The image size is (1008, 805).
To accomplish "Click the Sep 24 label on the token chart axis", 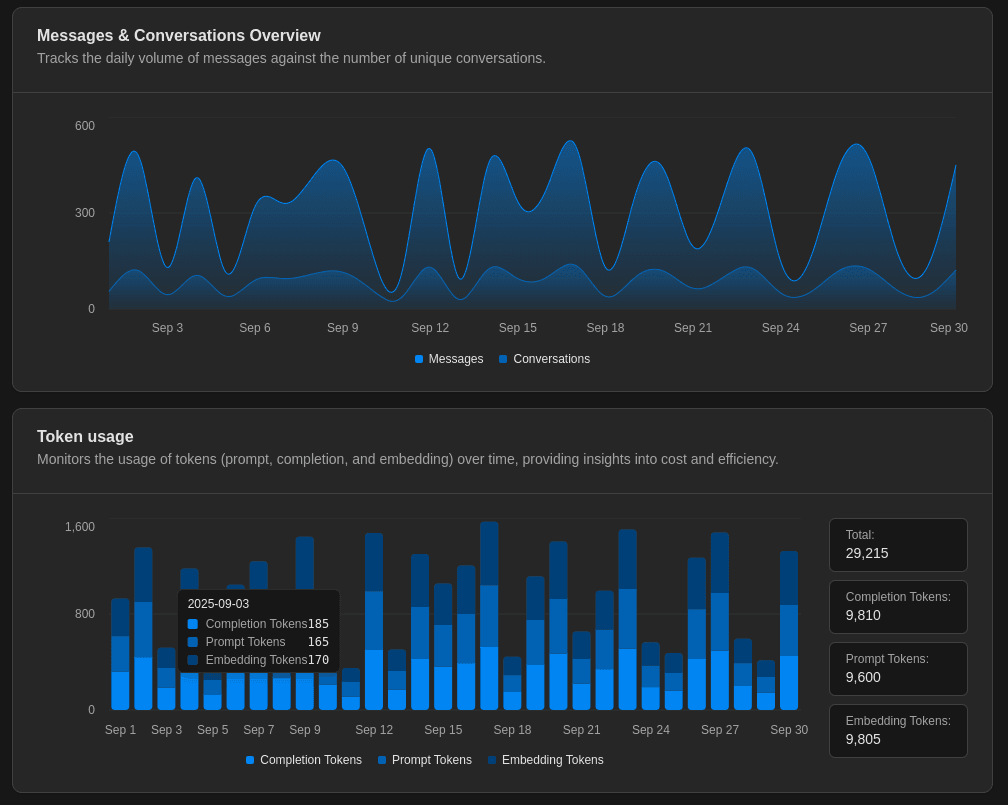I will 651,730.
